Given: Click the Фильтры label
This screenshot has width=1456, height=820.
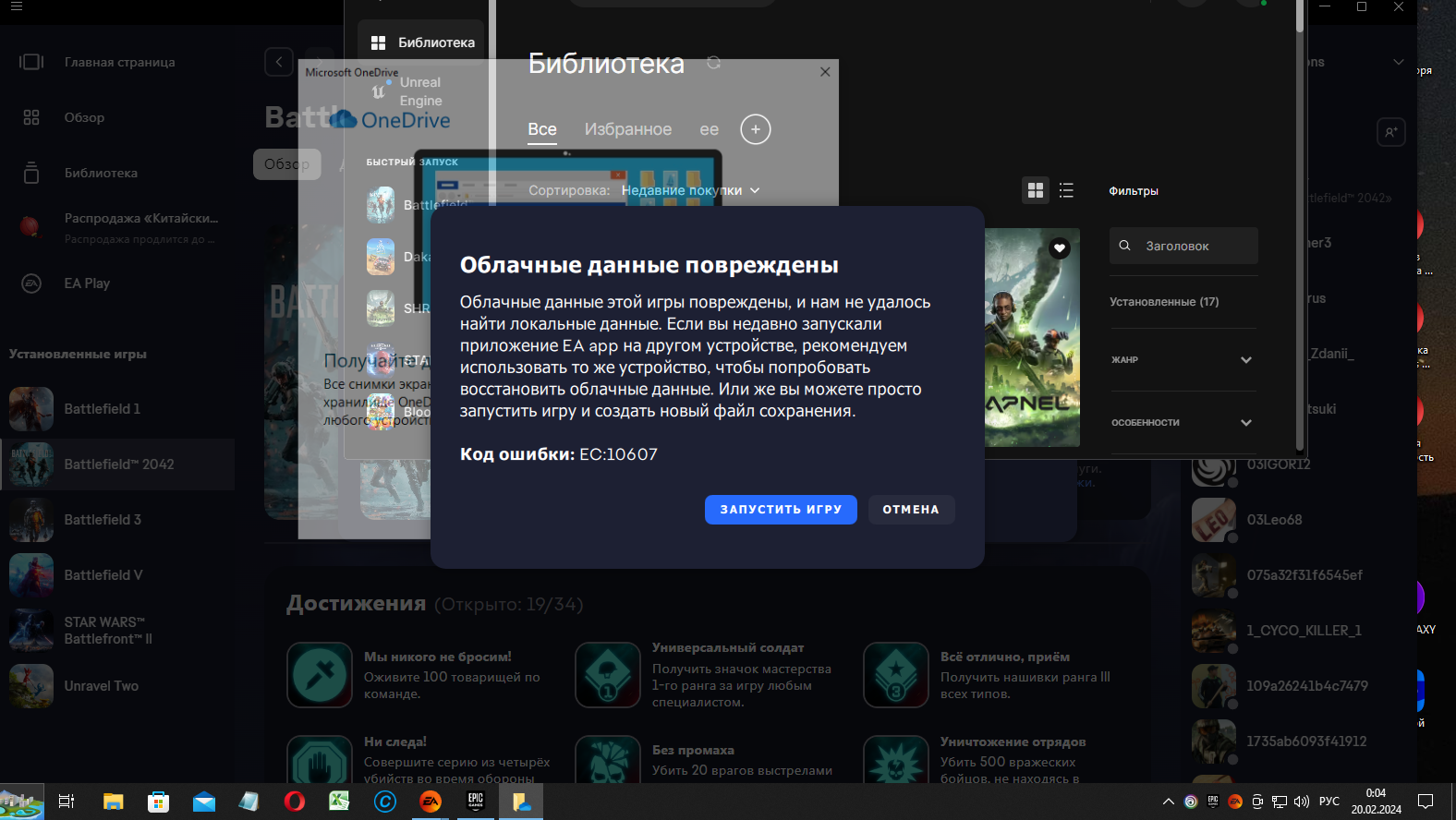Looking at the screenshot, I should click(x=1134, y=191).
